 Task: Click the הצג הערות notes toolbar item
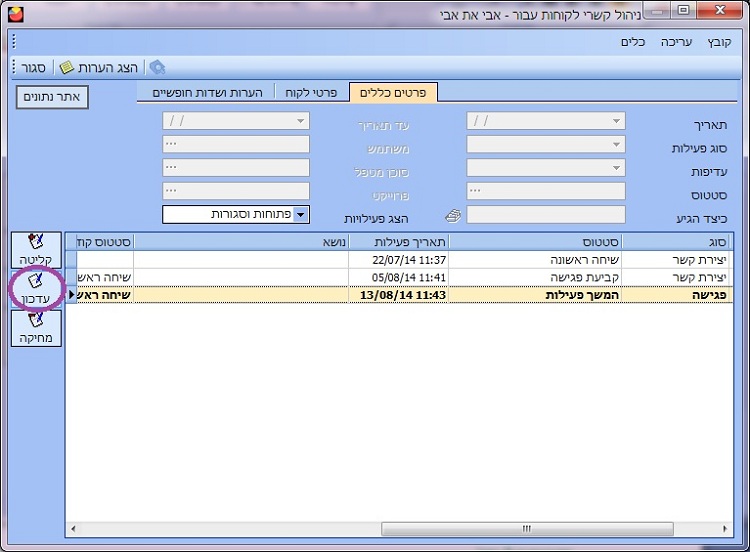[99, 67]
